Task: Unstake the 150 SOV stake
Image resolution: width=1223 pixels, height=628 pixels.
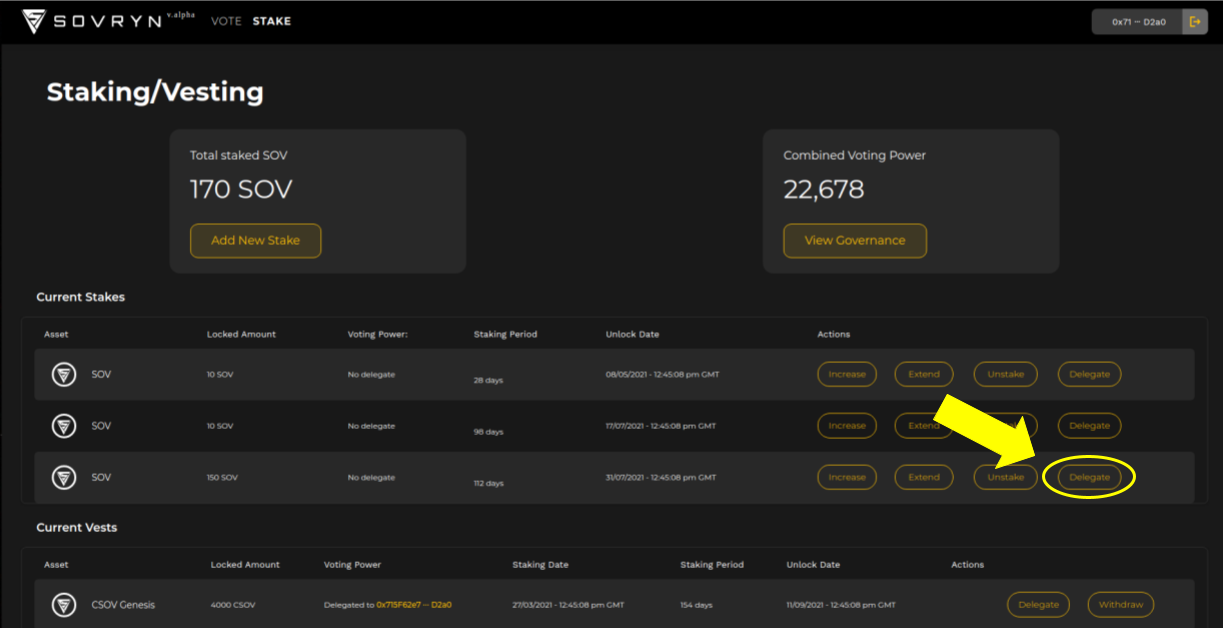Action: pyautogui.click(x=1006, y=478)
